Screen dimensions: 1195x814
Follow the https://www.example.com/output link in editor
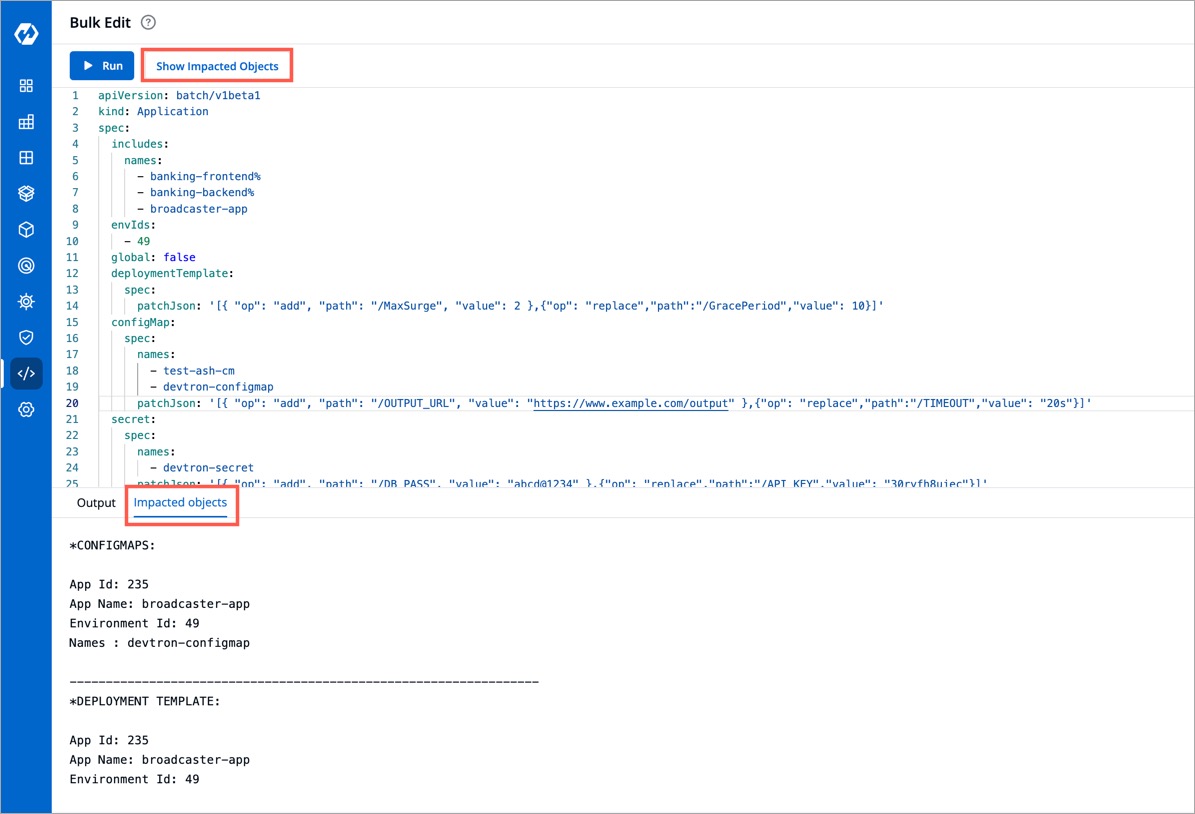pos(629,403)
